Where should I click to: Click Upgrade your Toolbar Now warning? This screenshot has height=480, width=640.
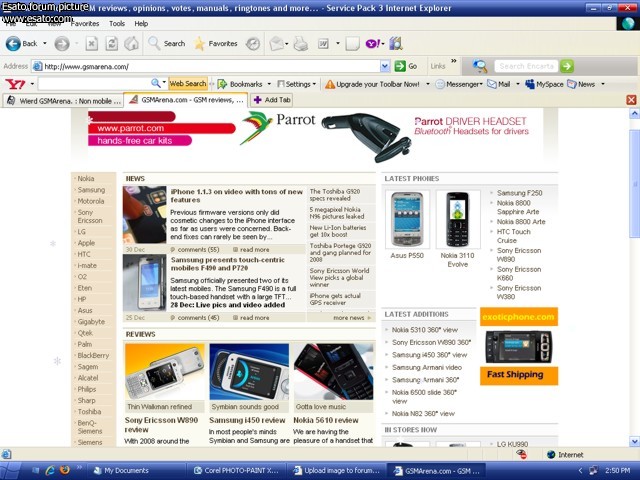(372, 84)
